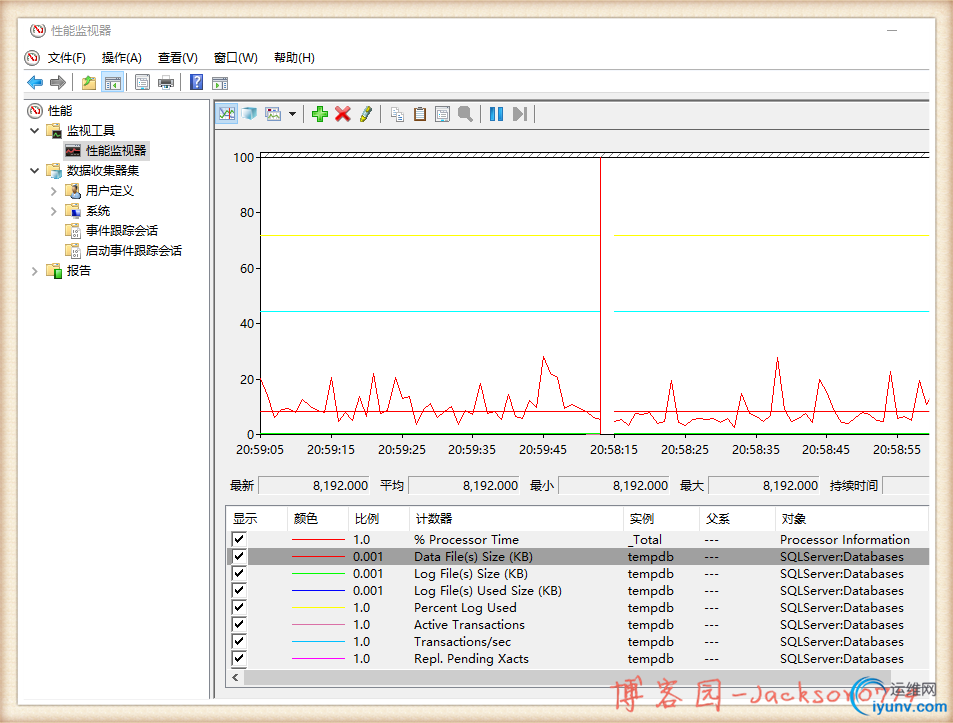Toggle the Highlight pen tool
The height and width of the screenshot is (723, 953).
point(366,114)
